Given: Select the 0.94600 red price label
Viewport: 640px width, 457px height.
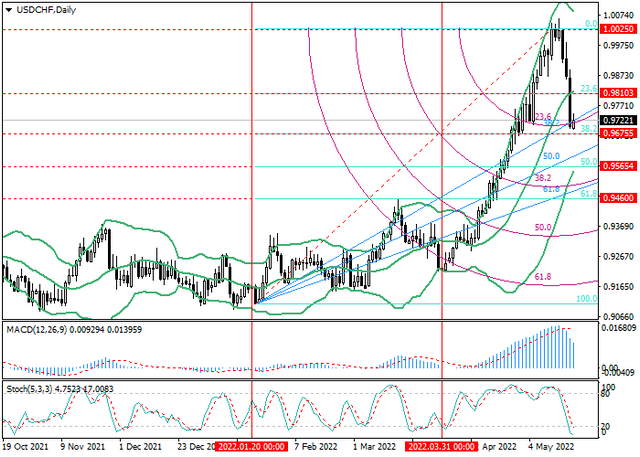Looking at the screenshot, I should pyautogui.click(x=618, y=198).
